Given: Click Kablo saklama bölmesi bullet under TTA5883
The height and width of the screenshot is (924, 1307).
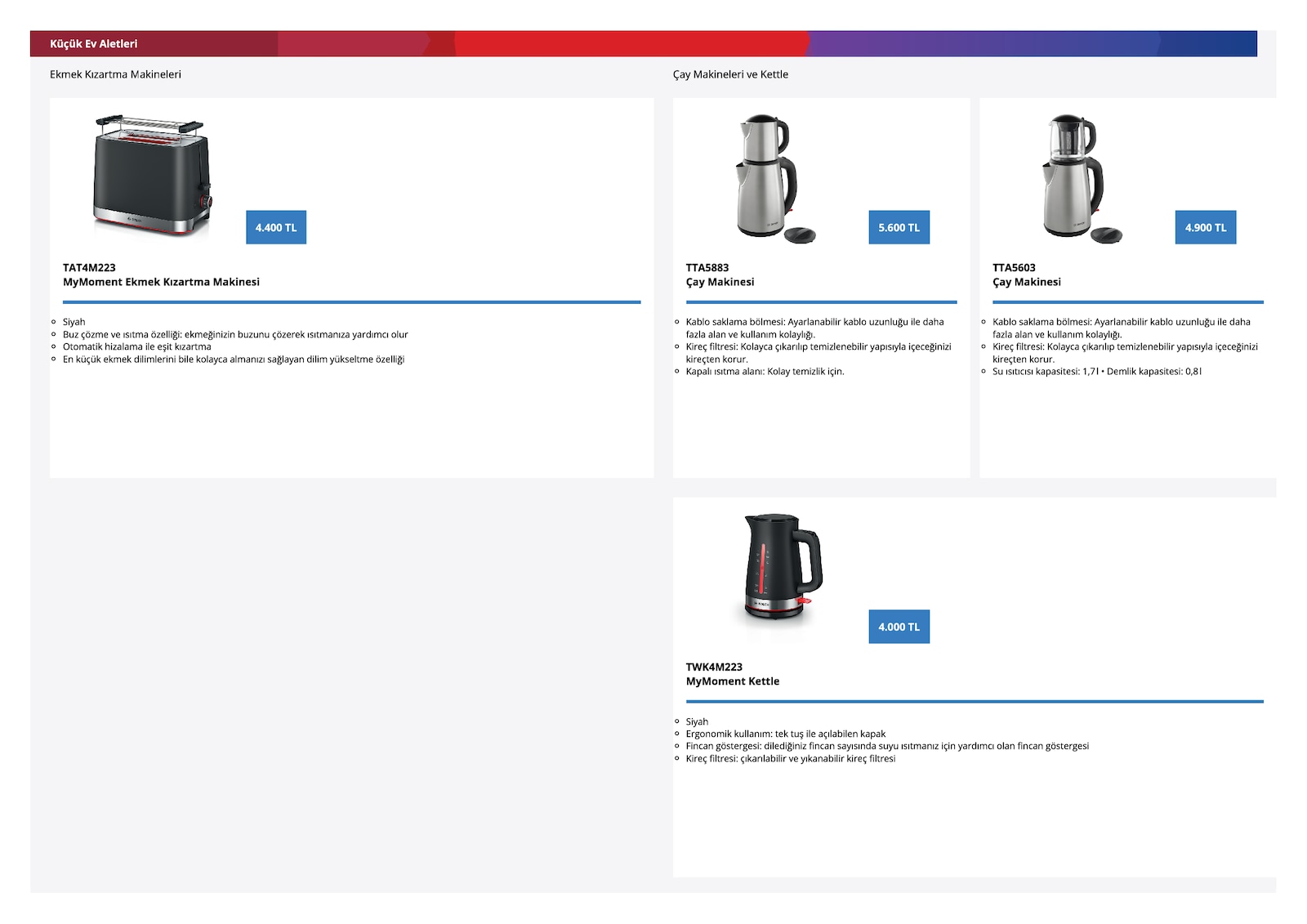Looking at the screenshot, I should tap(815, 328).
